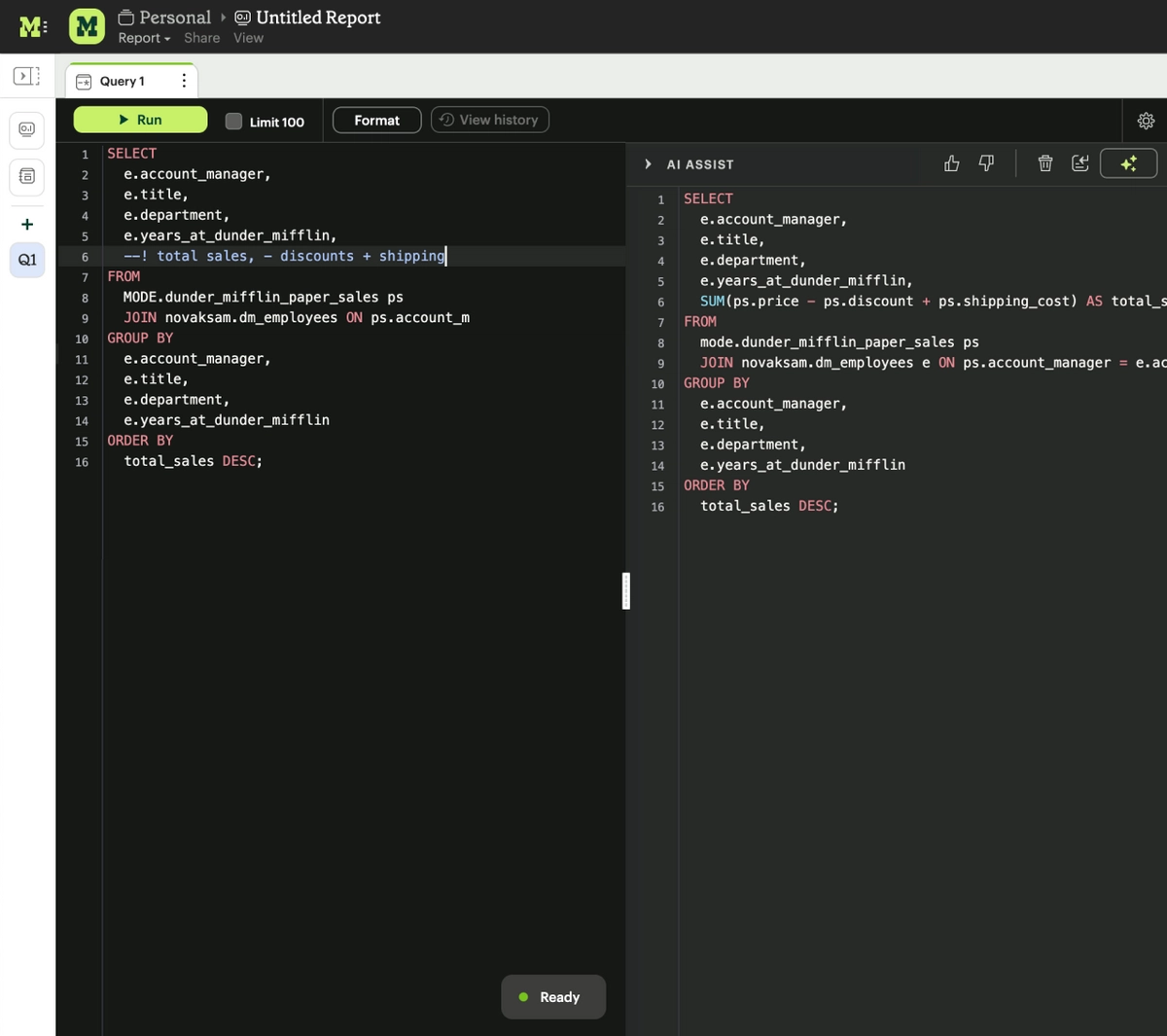This screenshot has width=1167, height=1036.
Task: Open the Query 1 three-dot menu
Action: (x=184, y=81)
